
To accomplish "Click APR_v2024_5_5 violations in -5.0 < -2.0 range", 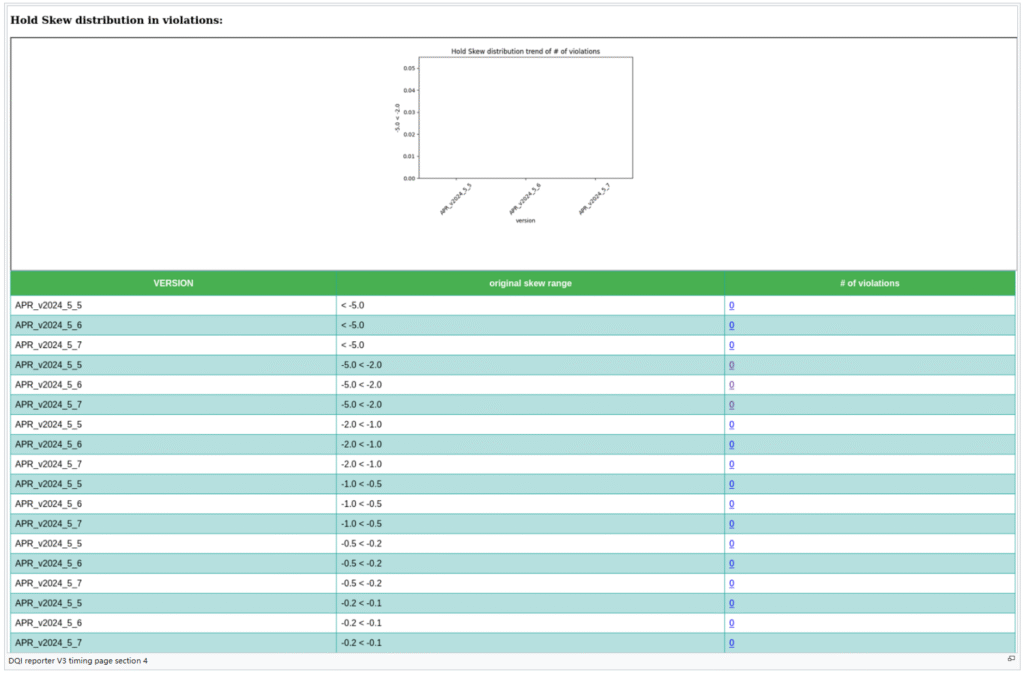I will pyautogui.click(x=731, y=365).
